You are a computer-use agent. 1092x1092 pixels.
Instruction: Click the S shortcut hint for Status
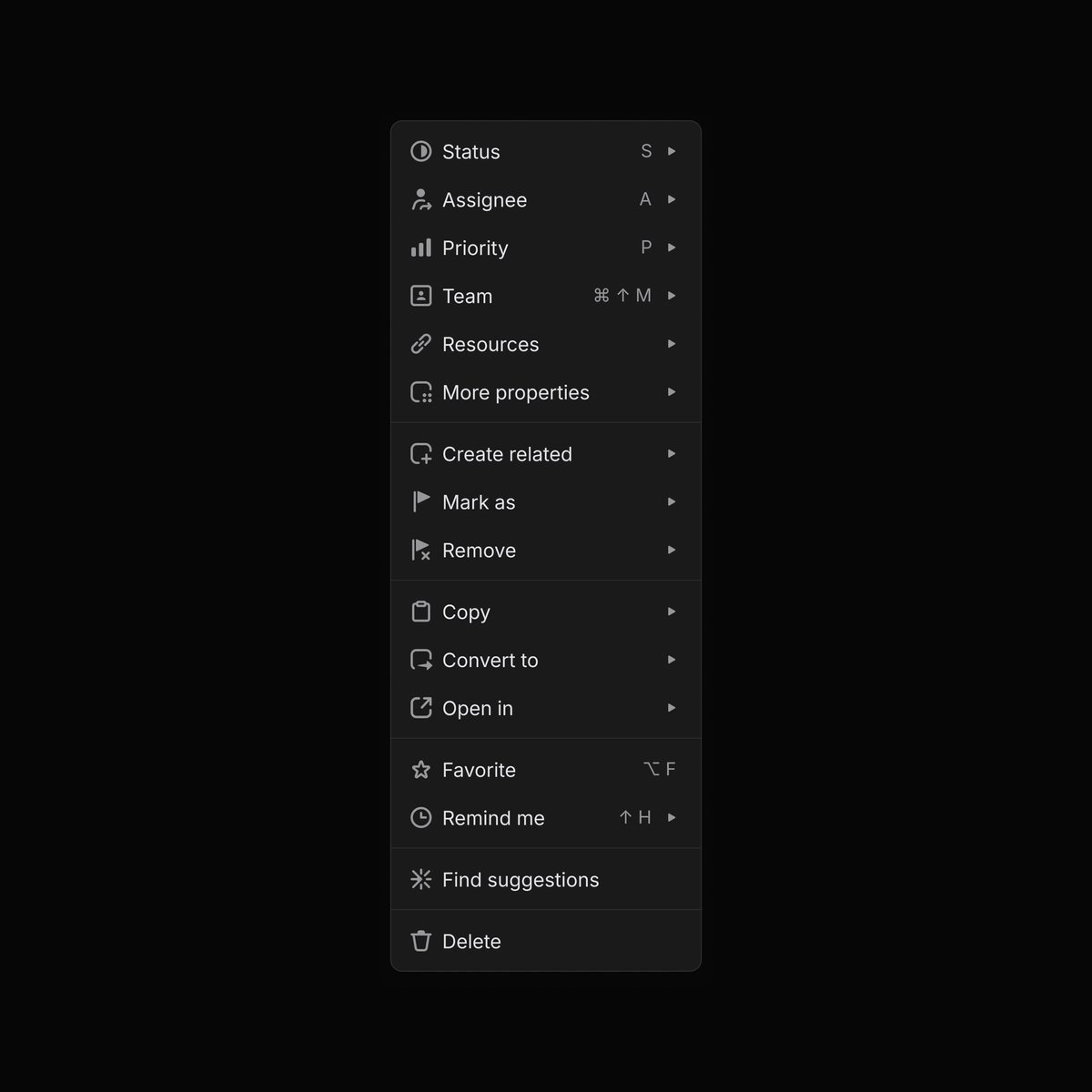tap(646, 151)
